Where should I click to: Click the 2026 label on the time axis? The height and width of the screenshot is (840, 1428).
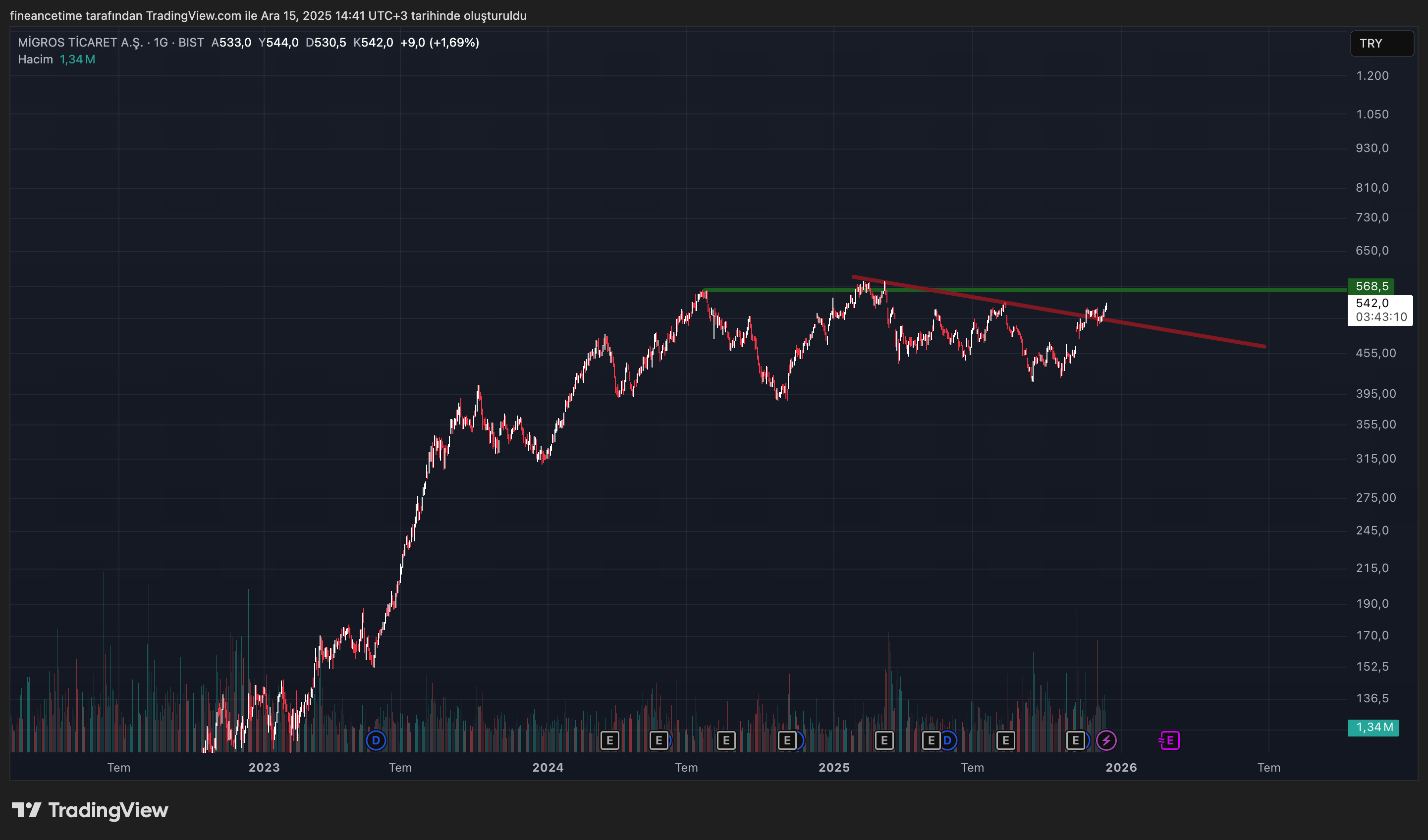pos(1123,768)
